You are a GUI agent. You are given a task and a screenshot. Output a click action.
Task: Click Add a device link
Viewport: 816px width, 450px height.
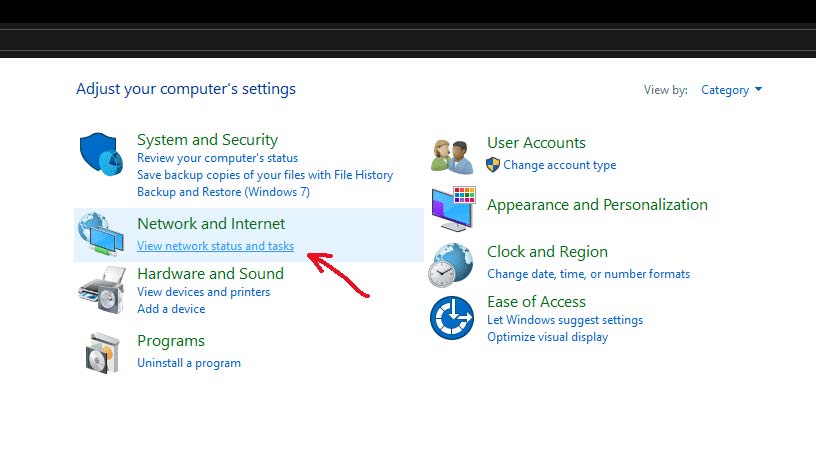point(171,309)
